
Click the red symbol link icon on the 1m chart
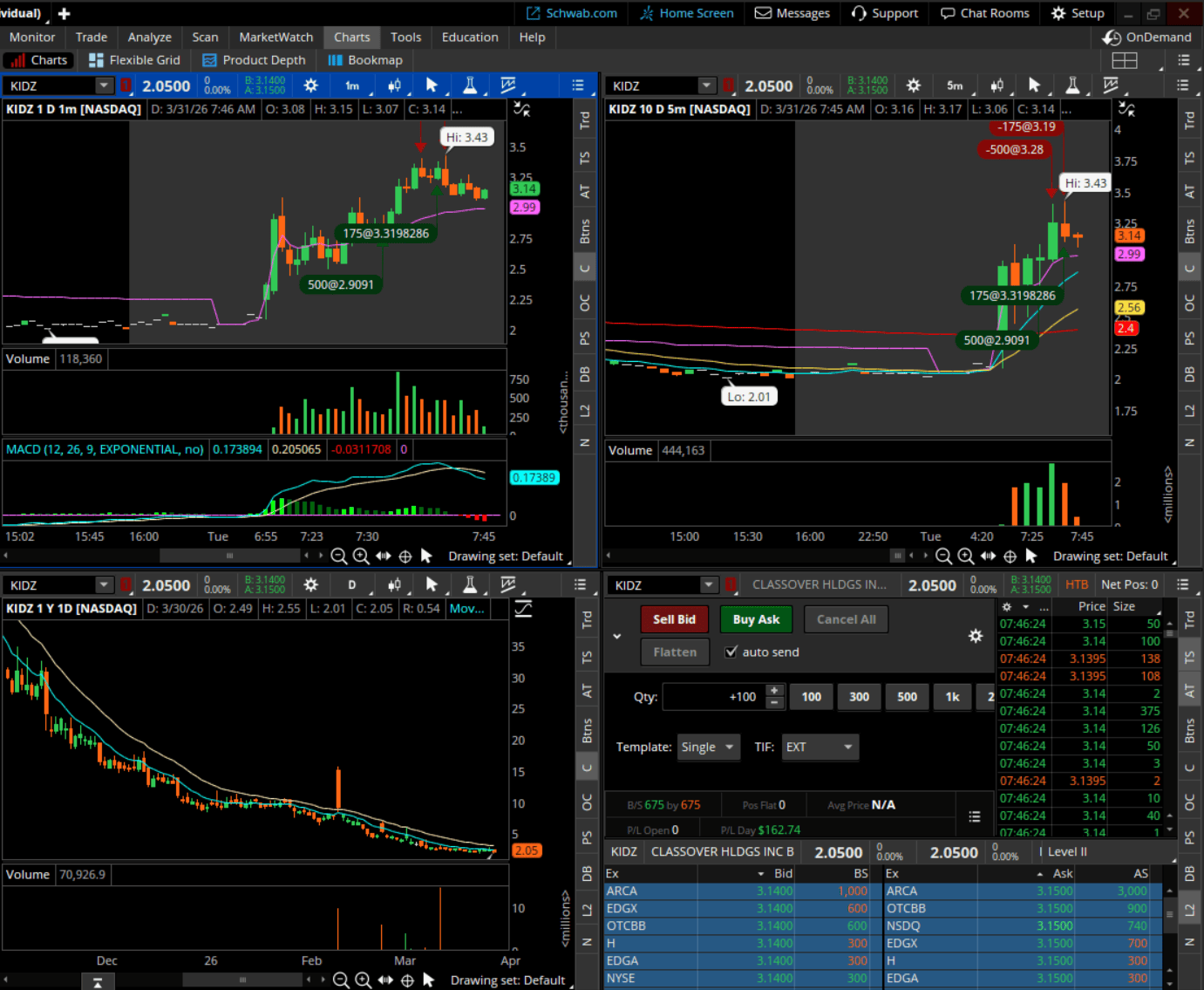[126, 85]
